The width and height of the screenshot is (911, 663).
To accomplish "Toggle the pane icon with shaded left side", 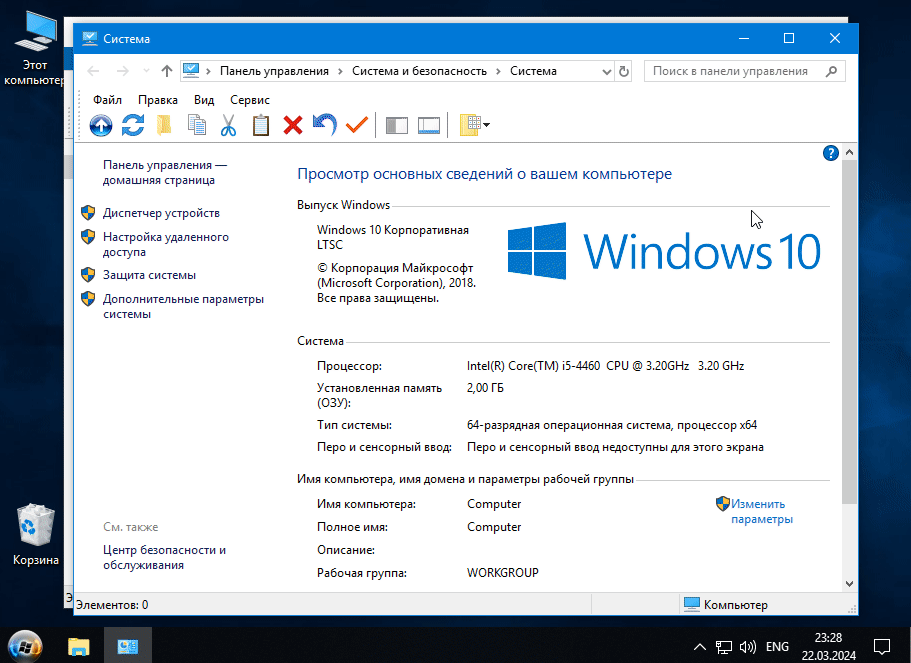I will [397, 126].
